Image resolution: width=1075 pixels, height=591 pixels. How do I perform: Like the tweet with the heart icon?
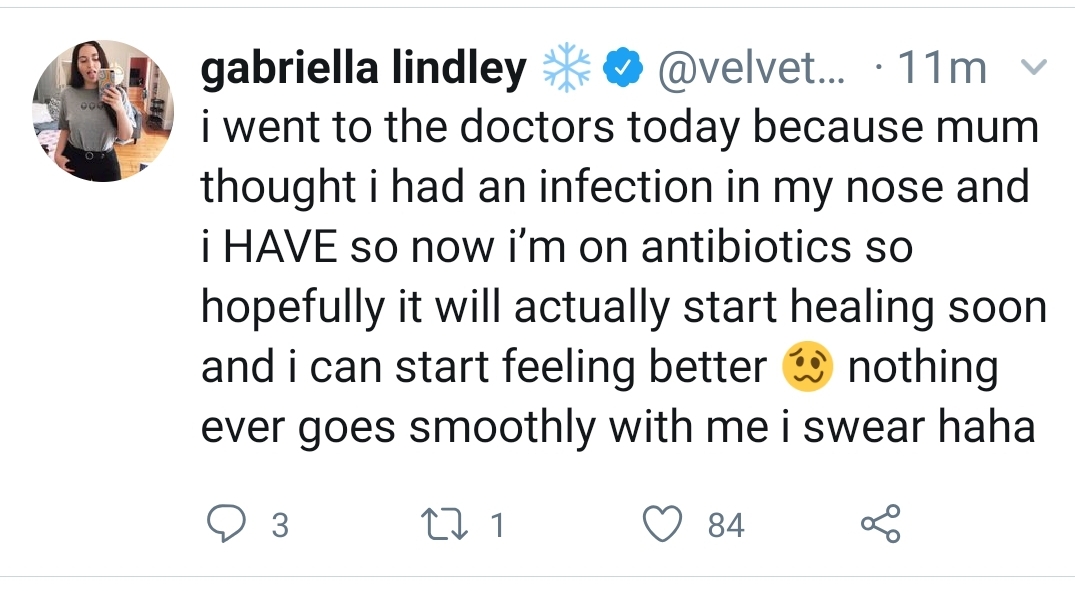[x=662, y=524]
